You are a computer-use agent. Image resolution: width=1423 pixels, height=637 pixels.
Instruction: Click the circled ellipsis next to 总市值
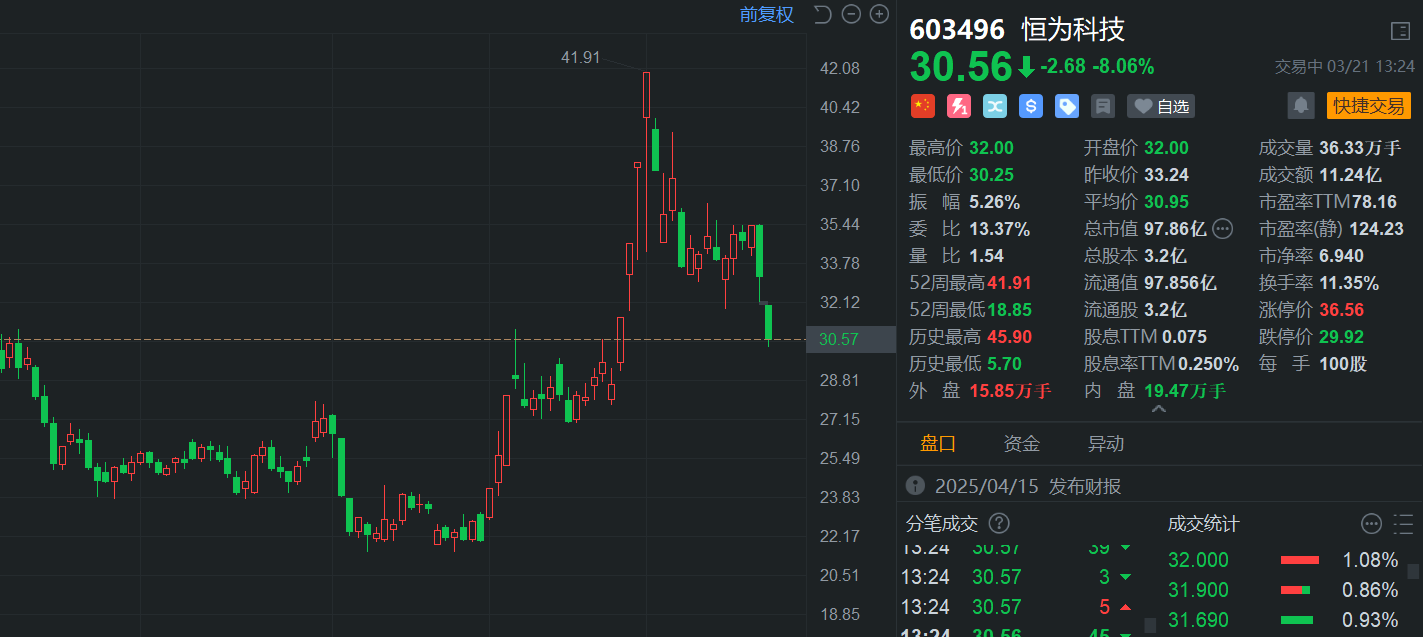pos(1223,229)
